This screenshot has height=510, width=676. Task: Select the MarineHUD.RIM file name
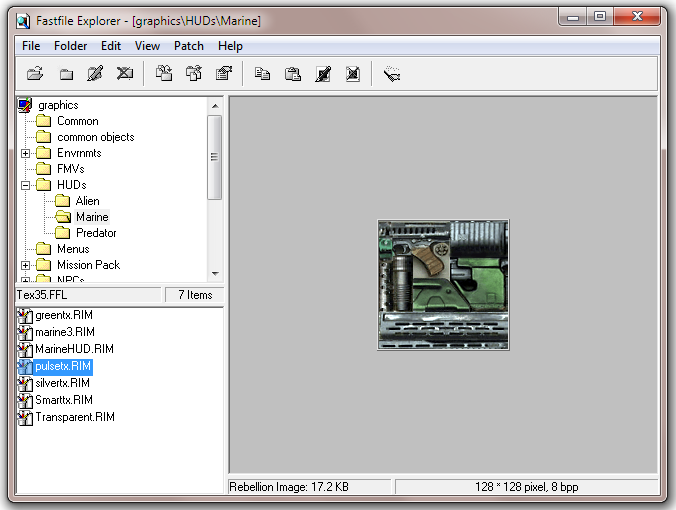74,349
